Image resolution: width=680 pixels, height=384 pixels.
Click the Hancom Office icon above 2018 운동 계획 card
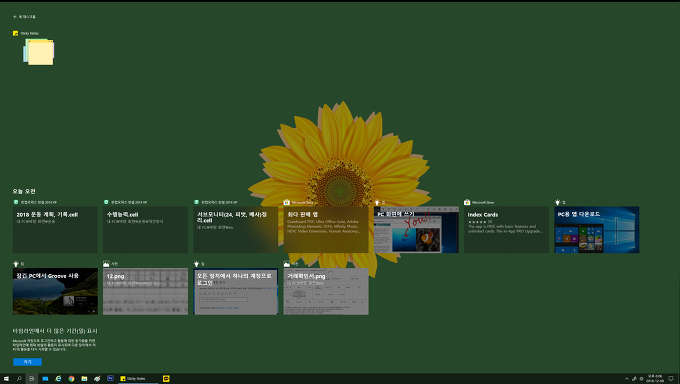[x=16, y=202]
